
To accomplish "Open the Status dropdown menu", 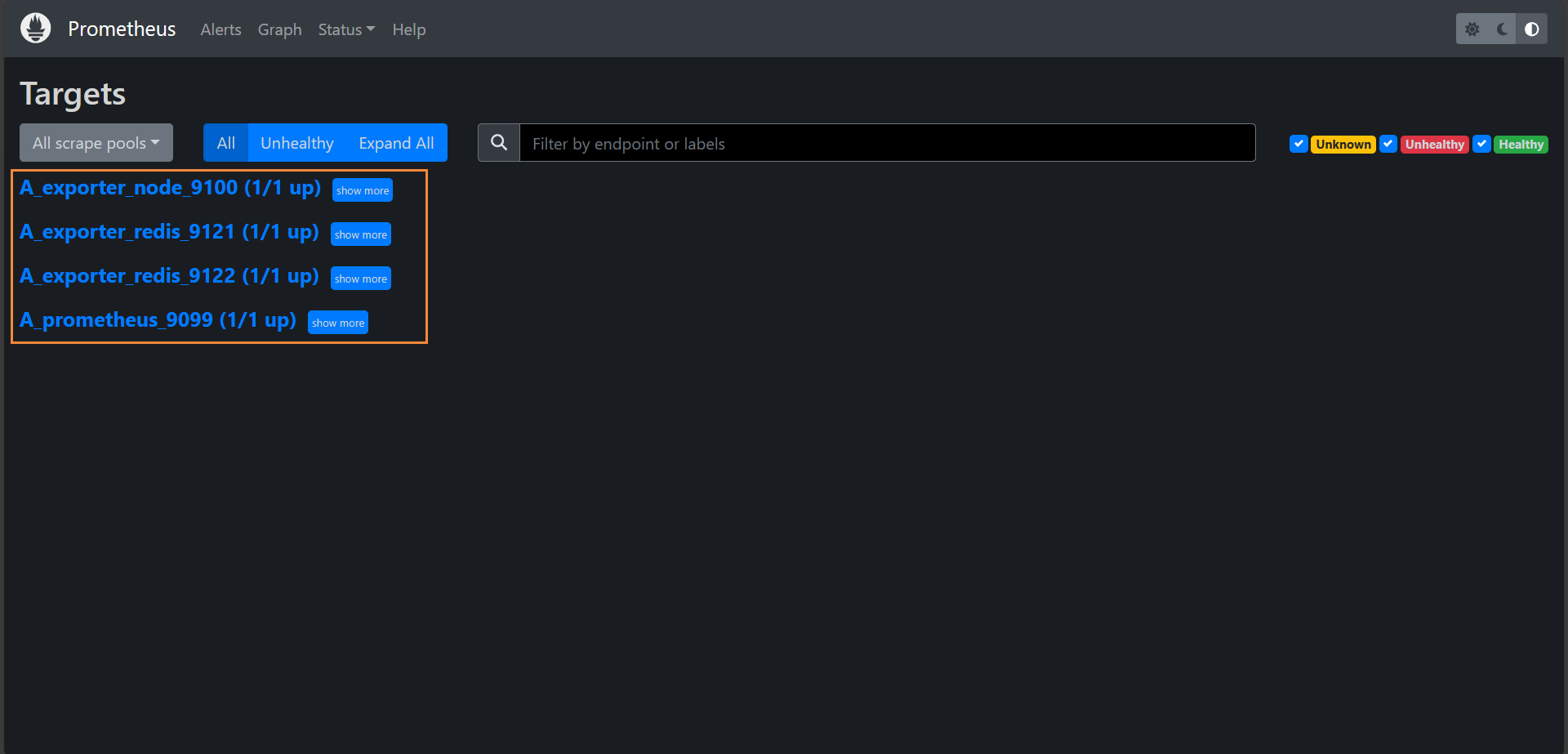I will (346, 29).
